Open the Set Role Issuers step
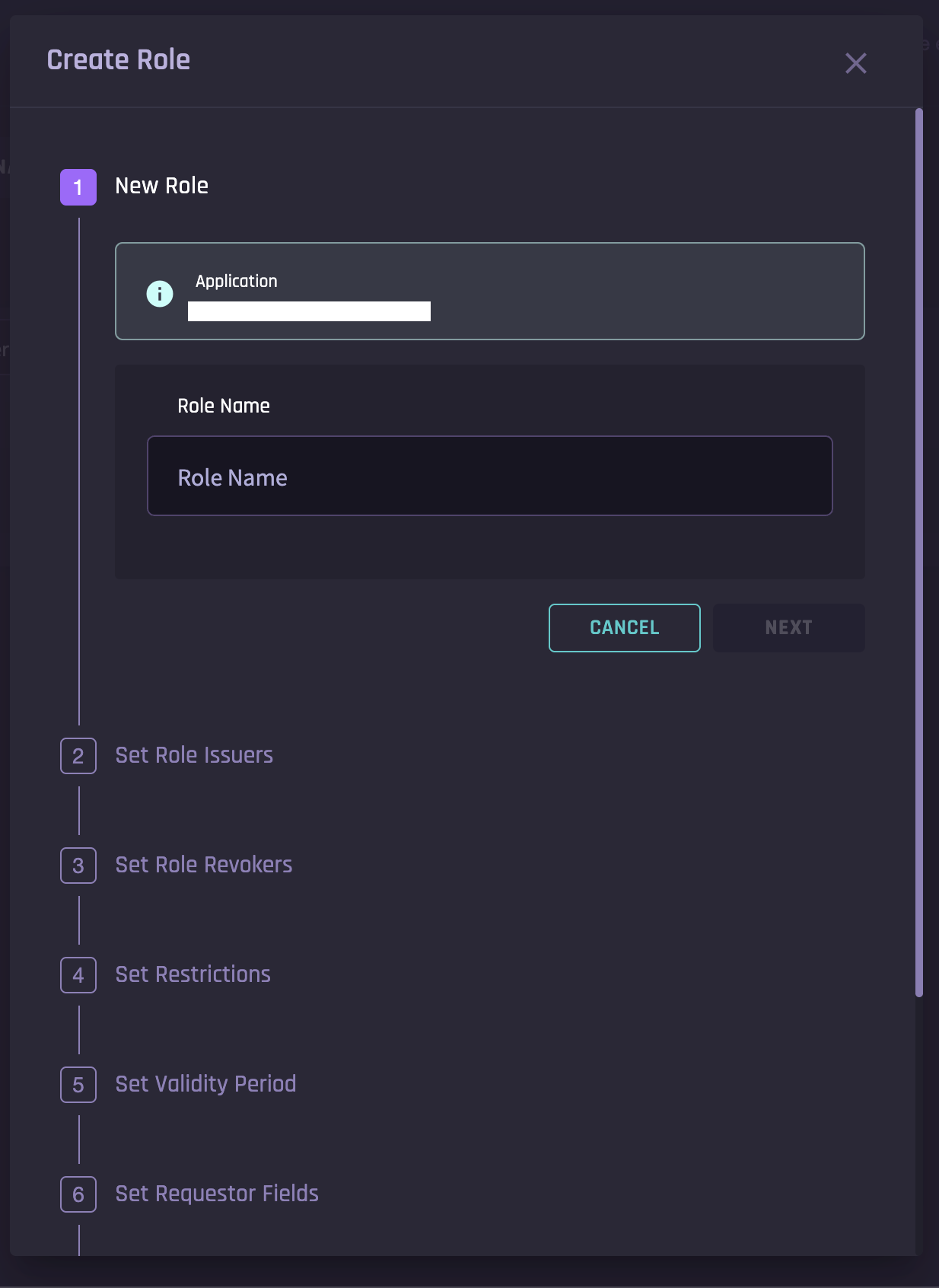The image size is (939, 1288). 194,755
